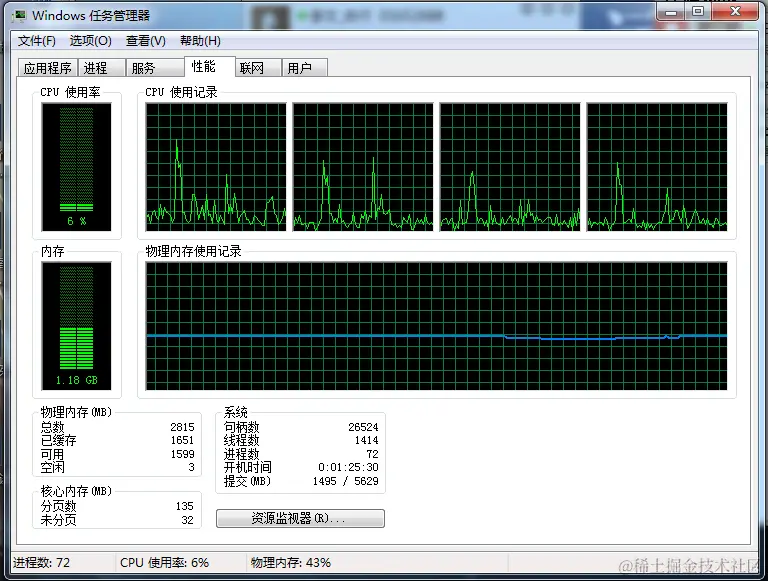Click the 总数 value 2815

point(182,427)
